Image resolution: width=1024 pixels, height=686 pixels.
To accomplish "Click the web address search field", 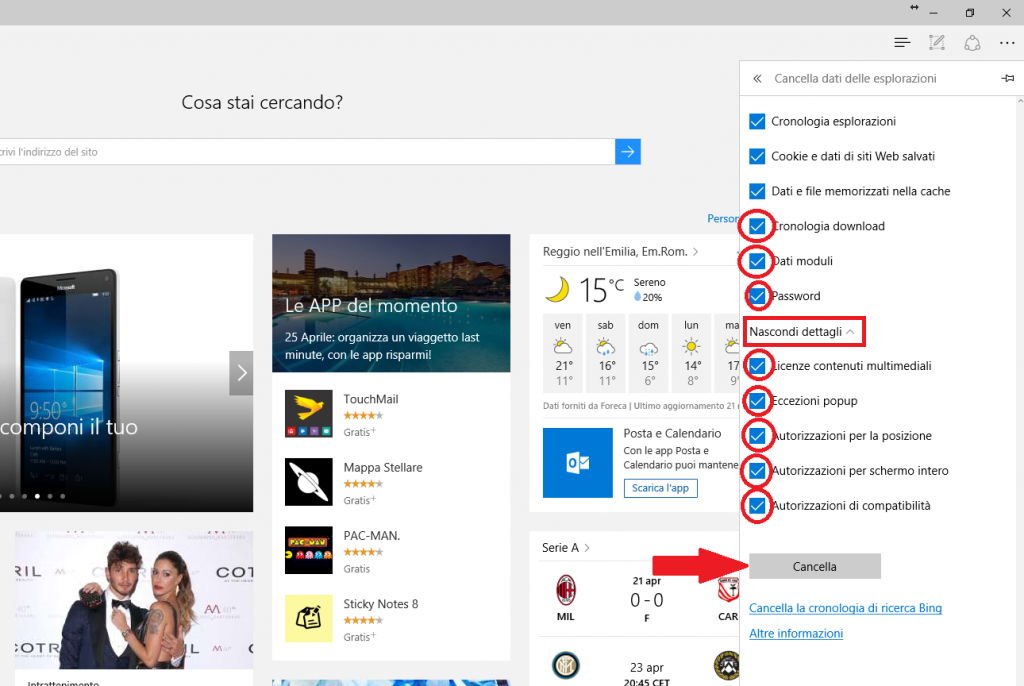I will [300, 152].
